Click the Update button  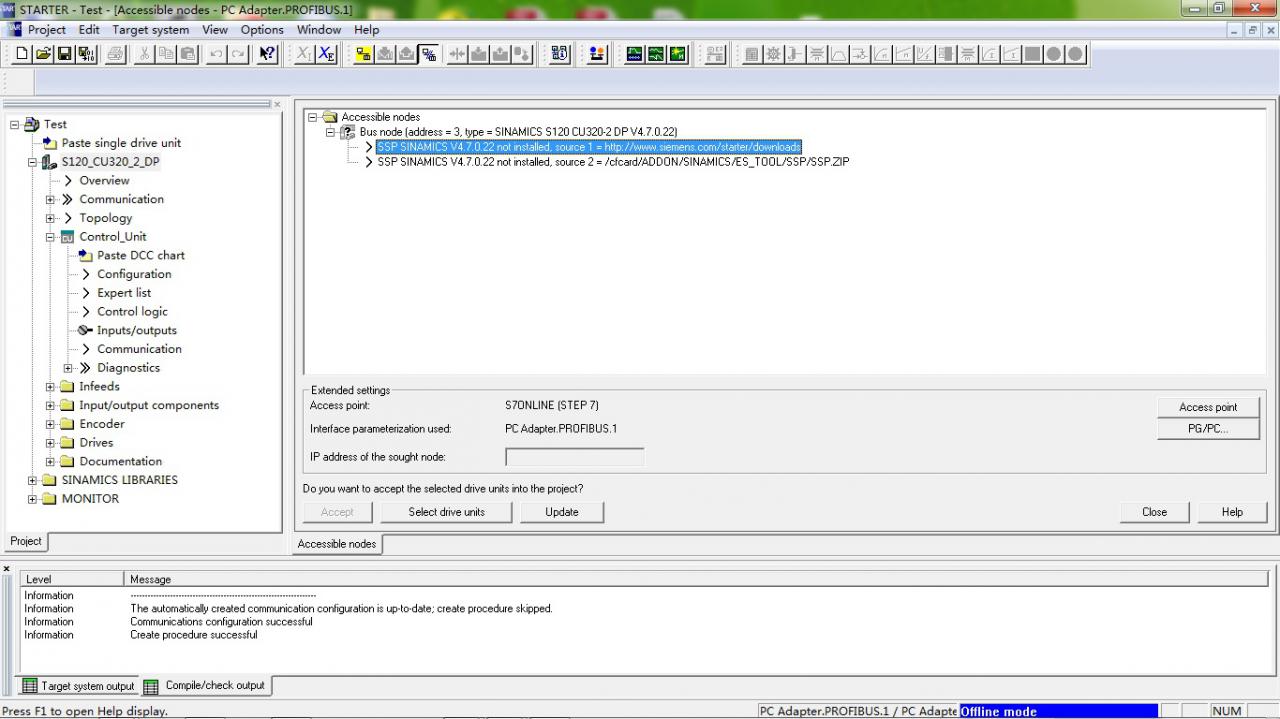(x=562, y=512)
